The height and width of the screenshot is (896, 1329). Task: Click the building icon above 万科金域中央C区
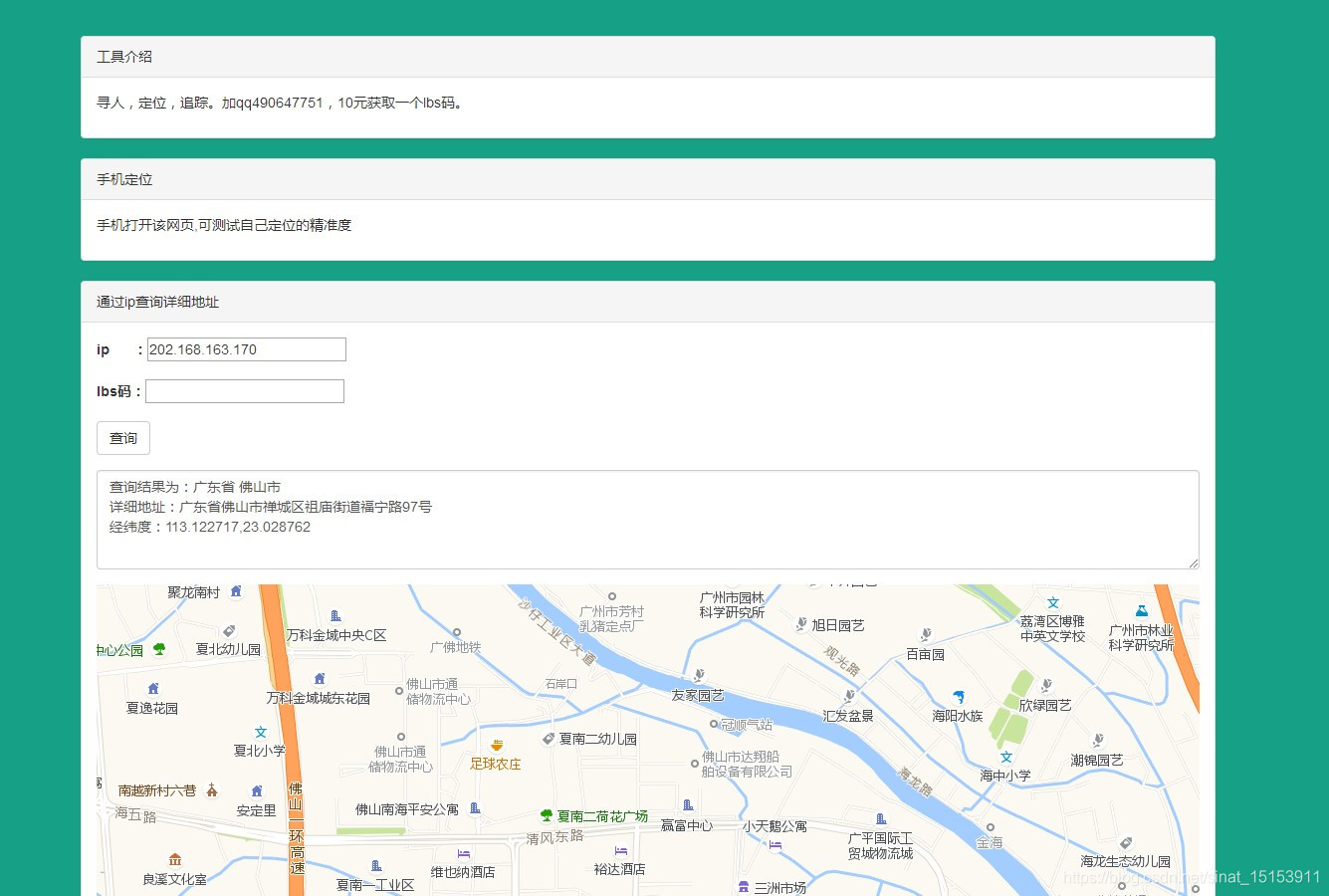click(x=335, y=616)
